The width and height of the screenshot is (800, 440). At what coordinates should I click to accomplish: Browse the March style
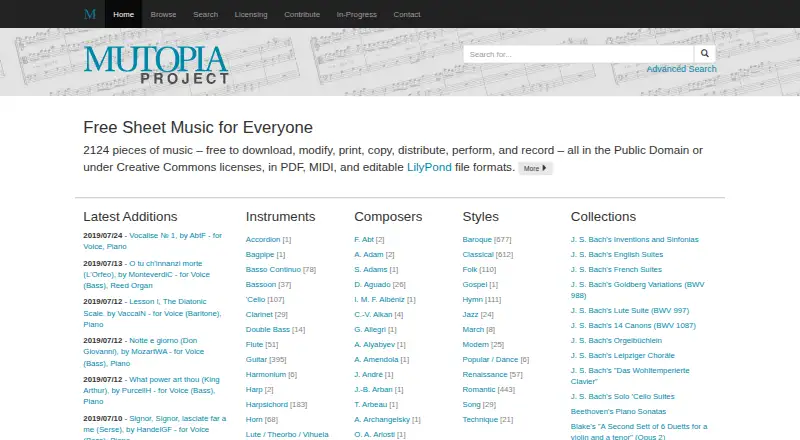[x=473, y=330]
